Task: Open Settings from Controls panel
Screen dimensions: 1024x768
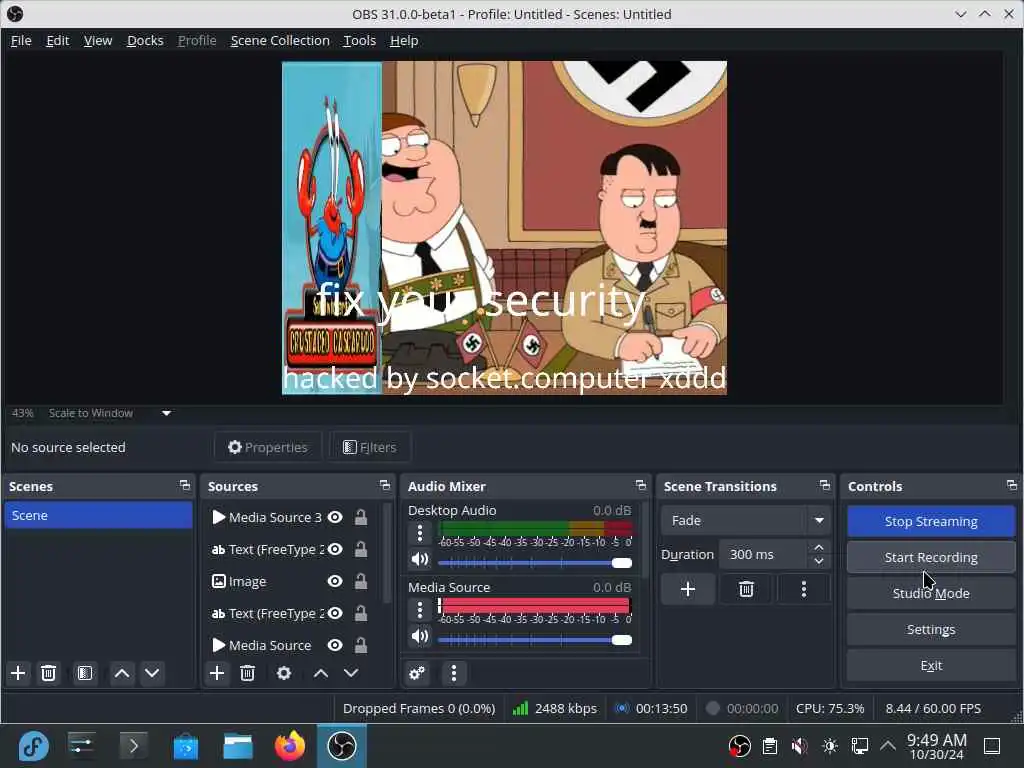Action: pos(931,630)
